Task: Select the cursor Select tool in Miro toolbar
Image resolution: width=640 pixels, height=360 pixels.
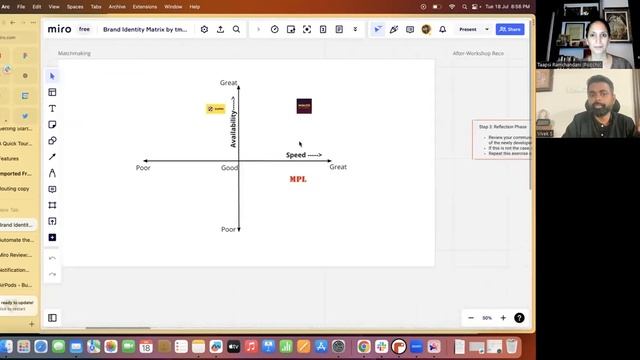Action: coord(52,76)
